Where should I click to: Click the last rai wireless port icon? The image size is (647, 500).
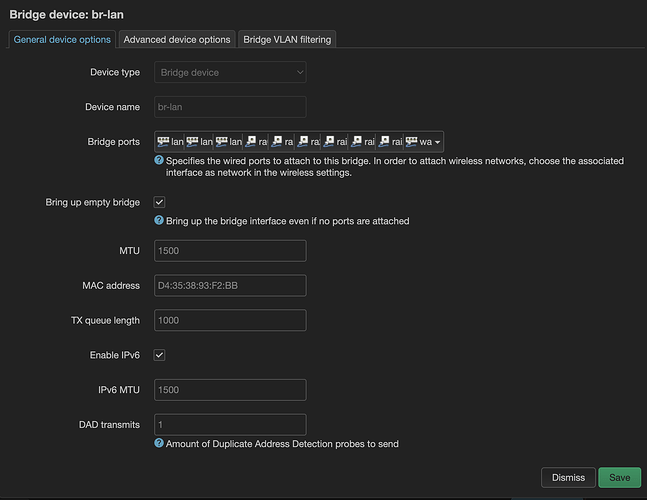[x=384, y=142]
